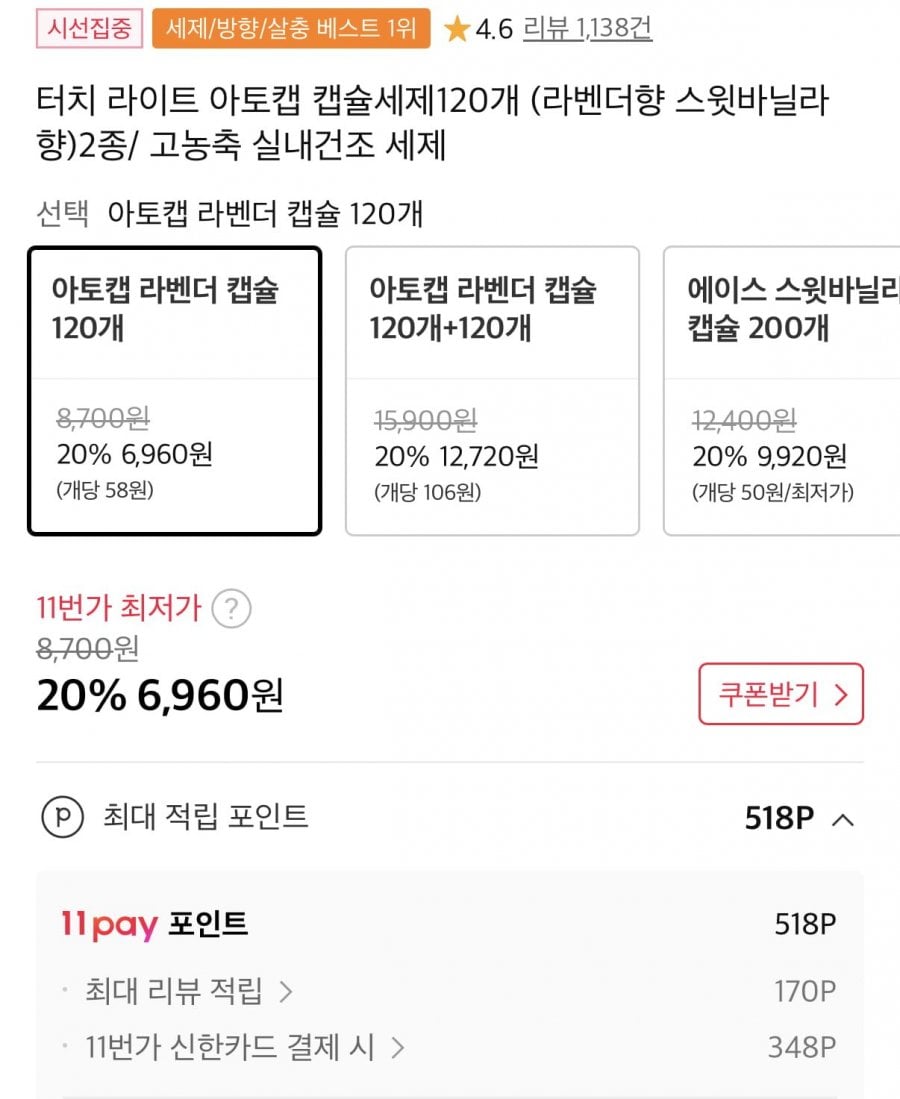Open 세제/방향/살충 베스트 1위 ranking badge
Viewport: 900px width, 1099px height.
tap(291, 29)
